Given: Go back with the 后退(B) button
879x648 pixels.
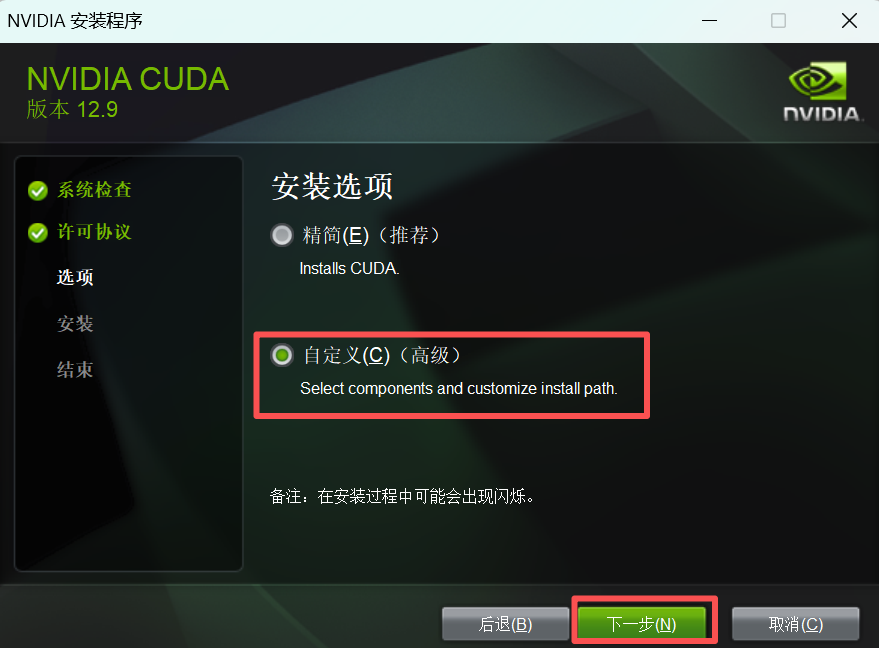Looking at the screenshot, I should [505, 624].
